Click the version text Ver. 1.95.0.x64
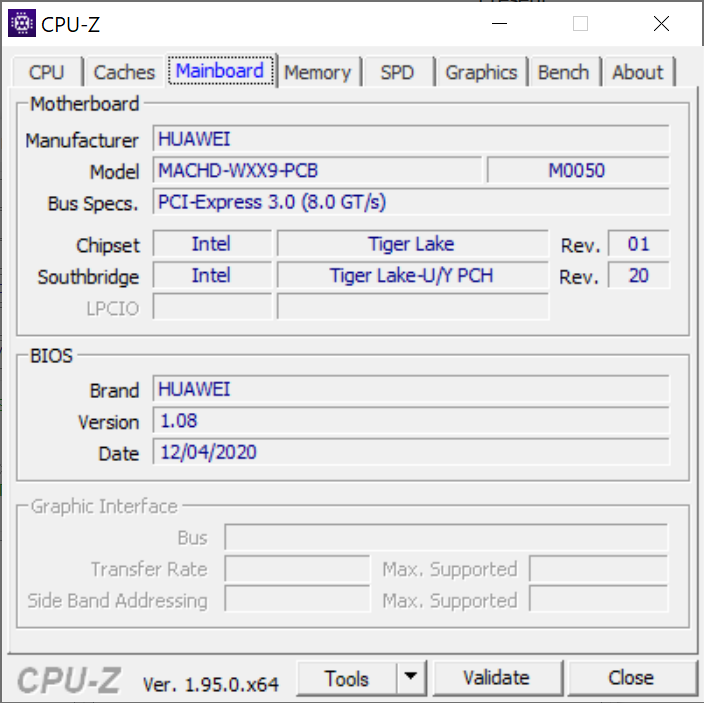 point(211,684)
